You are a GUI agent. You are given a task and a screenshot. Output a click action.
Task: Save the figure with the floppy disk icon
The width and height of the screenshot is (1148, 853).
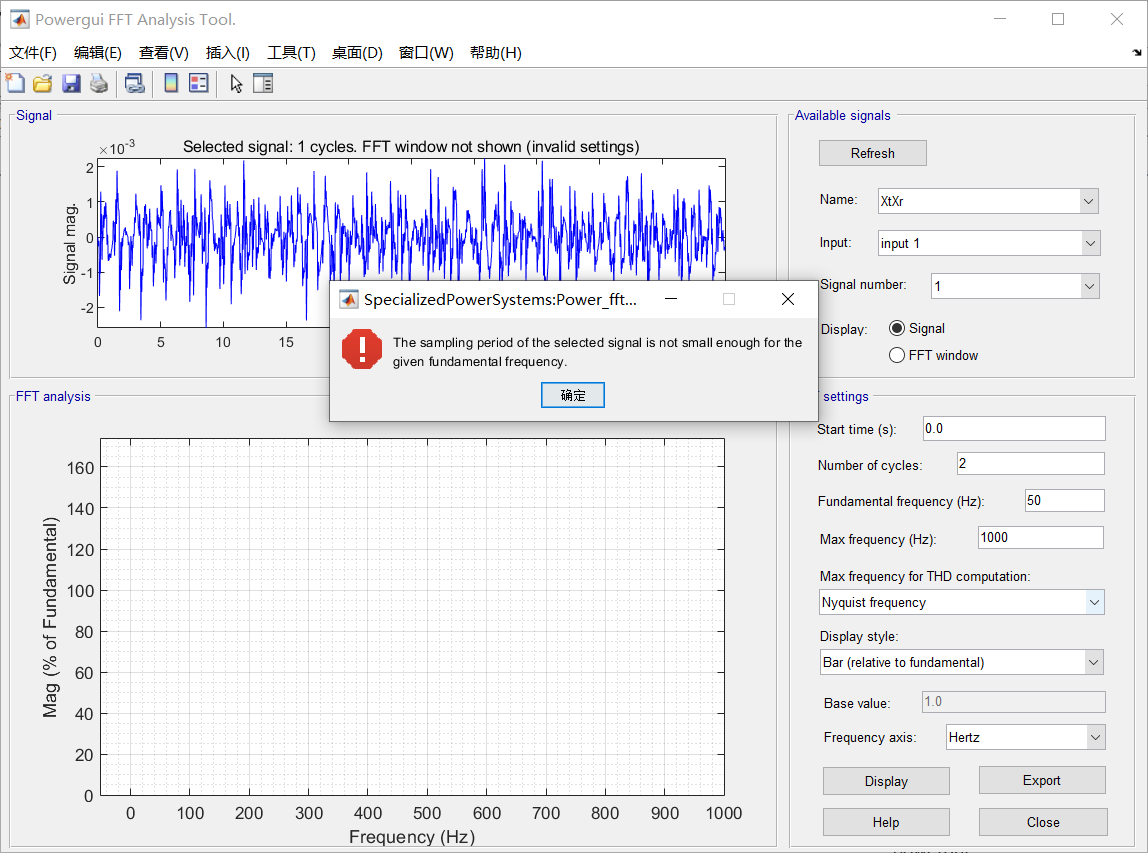coord(71,83)
